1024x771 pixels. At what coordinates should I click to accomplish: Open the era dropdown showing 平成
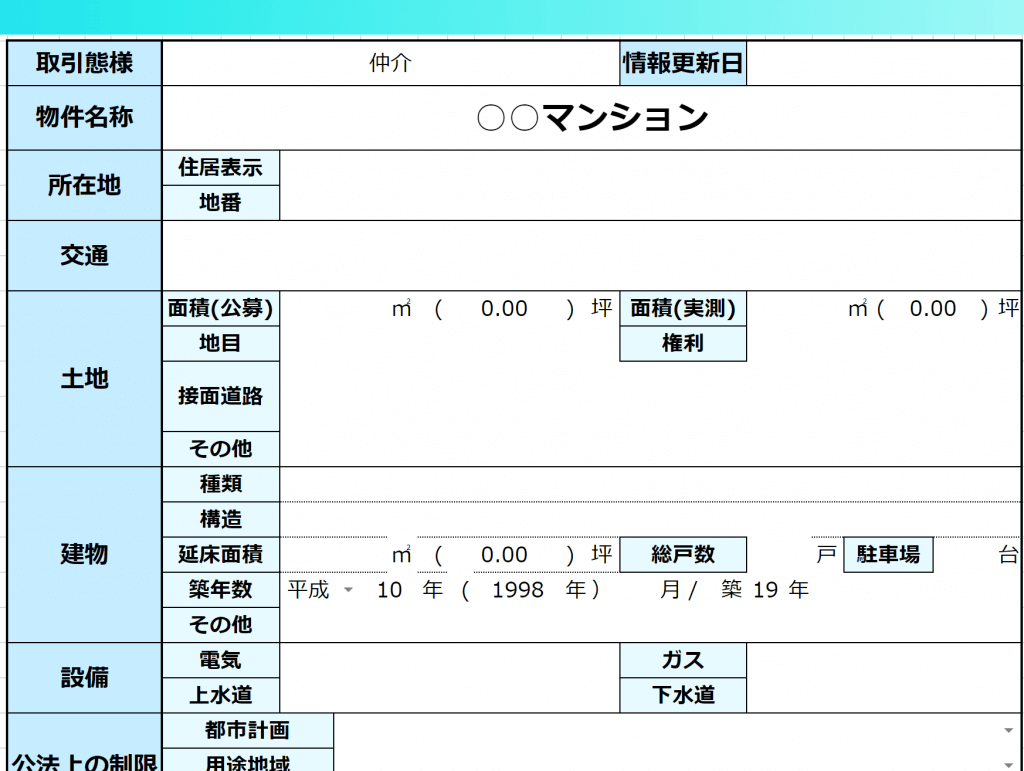347,590
